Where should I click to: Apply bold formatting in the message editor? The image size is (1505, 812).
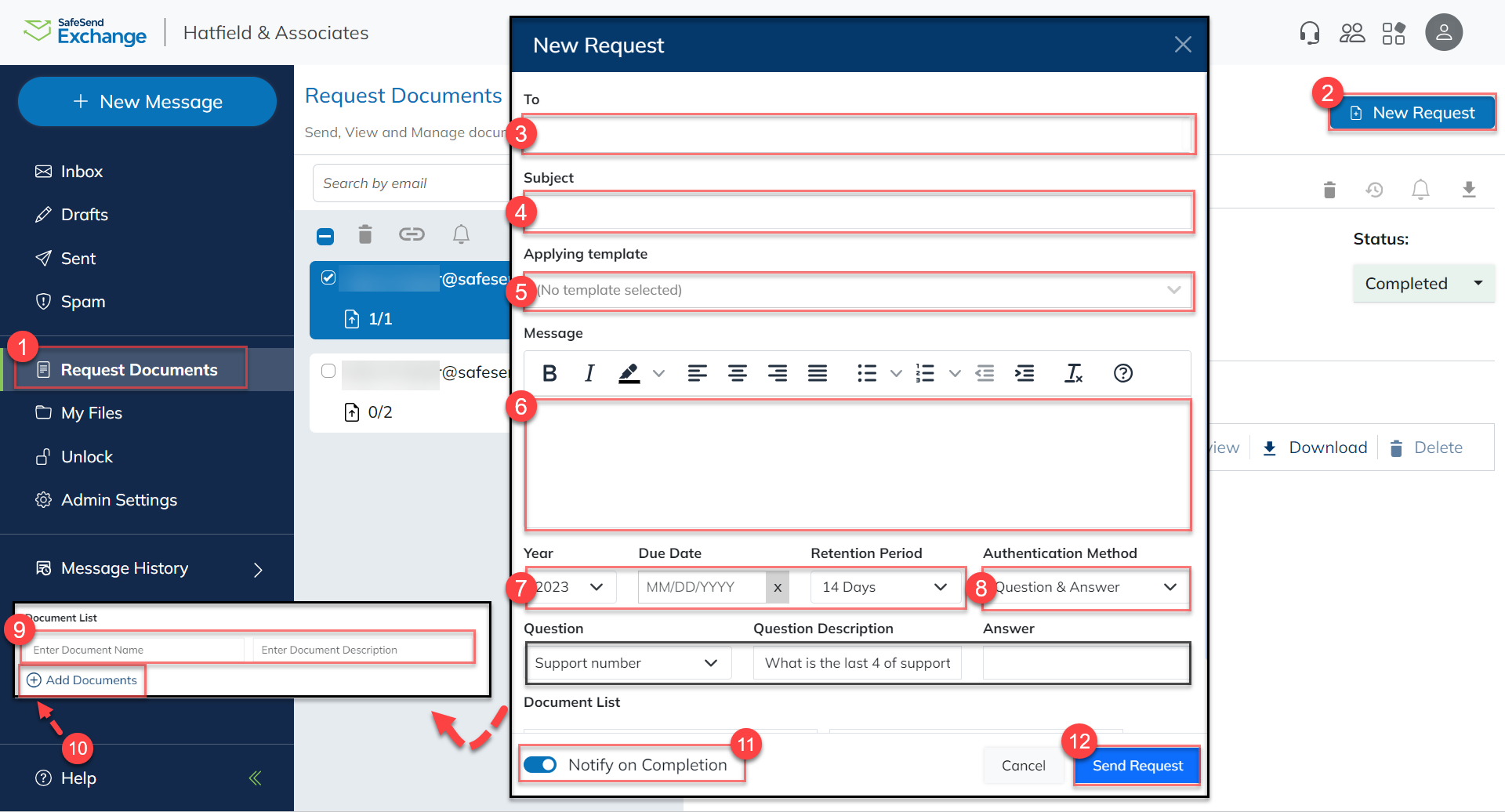pos(549,373)
